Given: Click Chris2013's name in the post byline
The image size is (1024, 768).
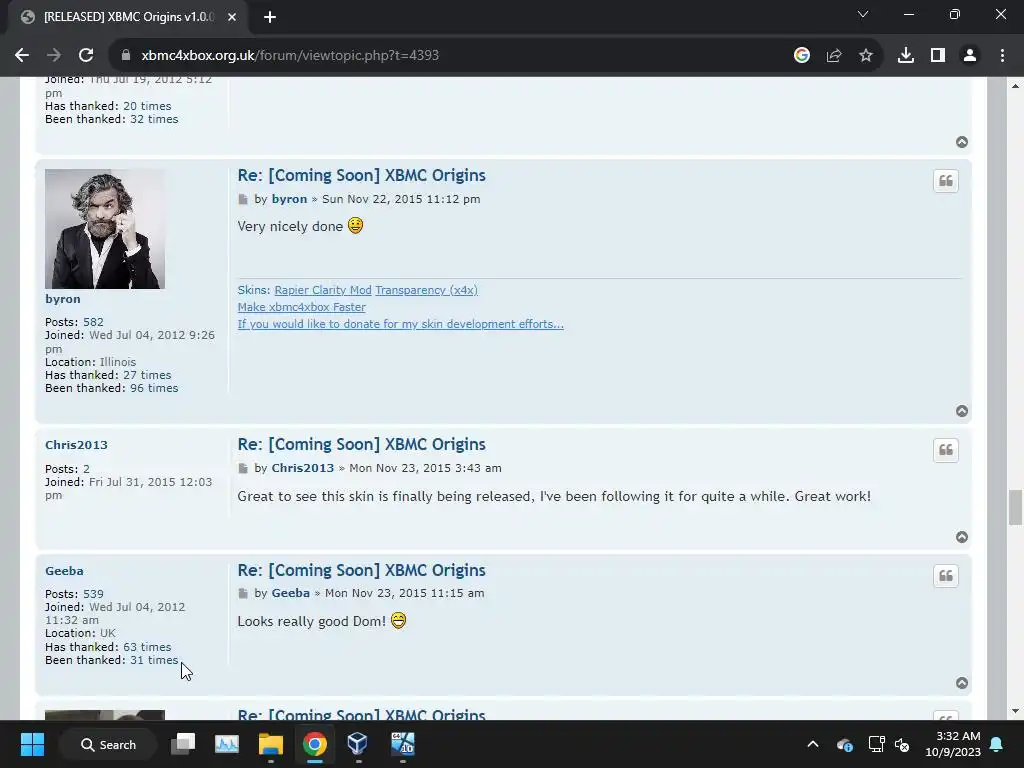Looking at the screenshot, I should click(x=302, y=468).
